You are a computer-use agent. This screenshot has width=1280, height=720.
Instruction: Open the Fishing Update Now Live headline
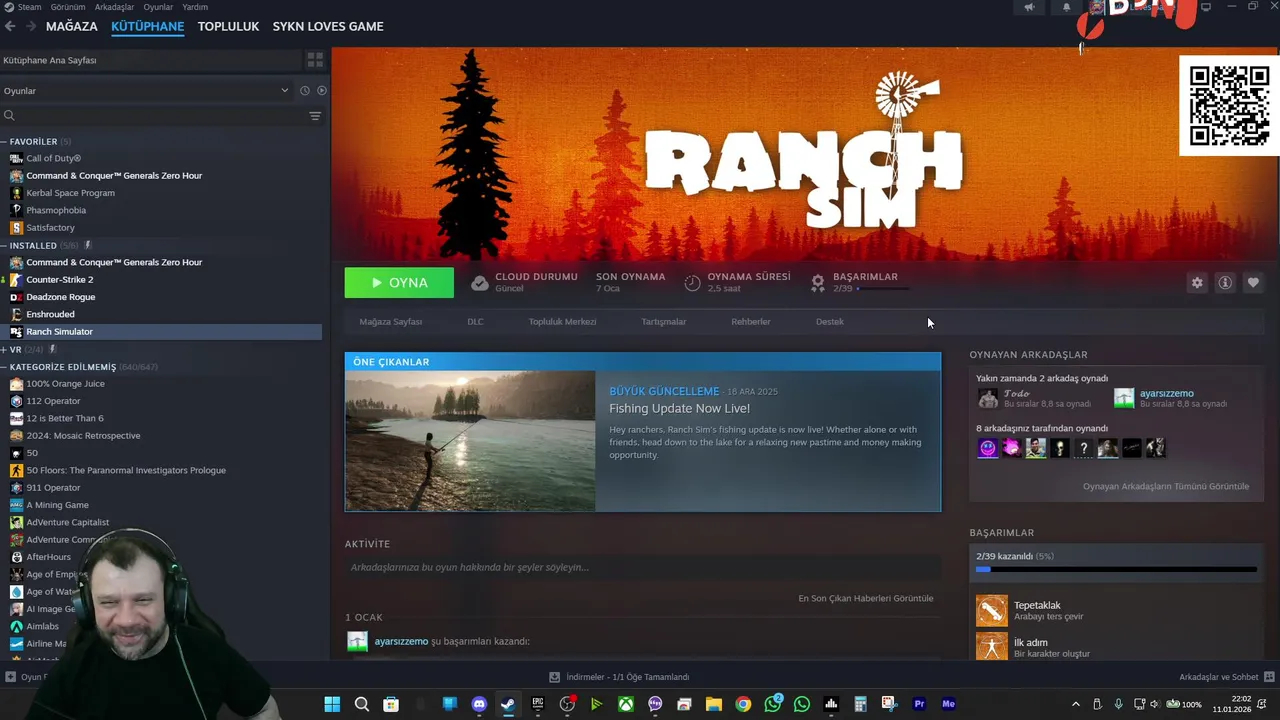[679, 408]
